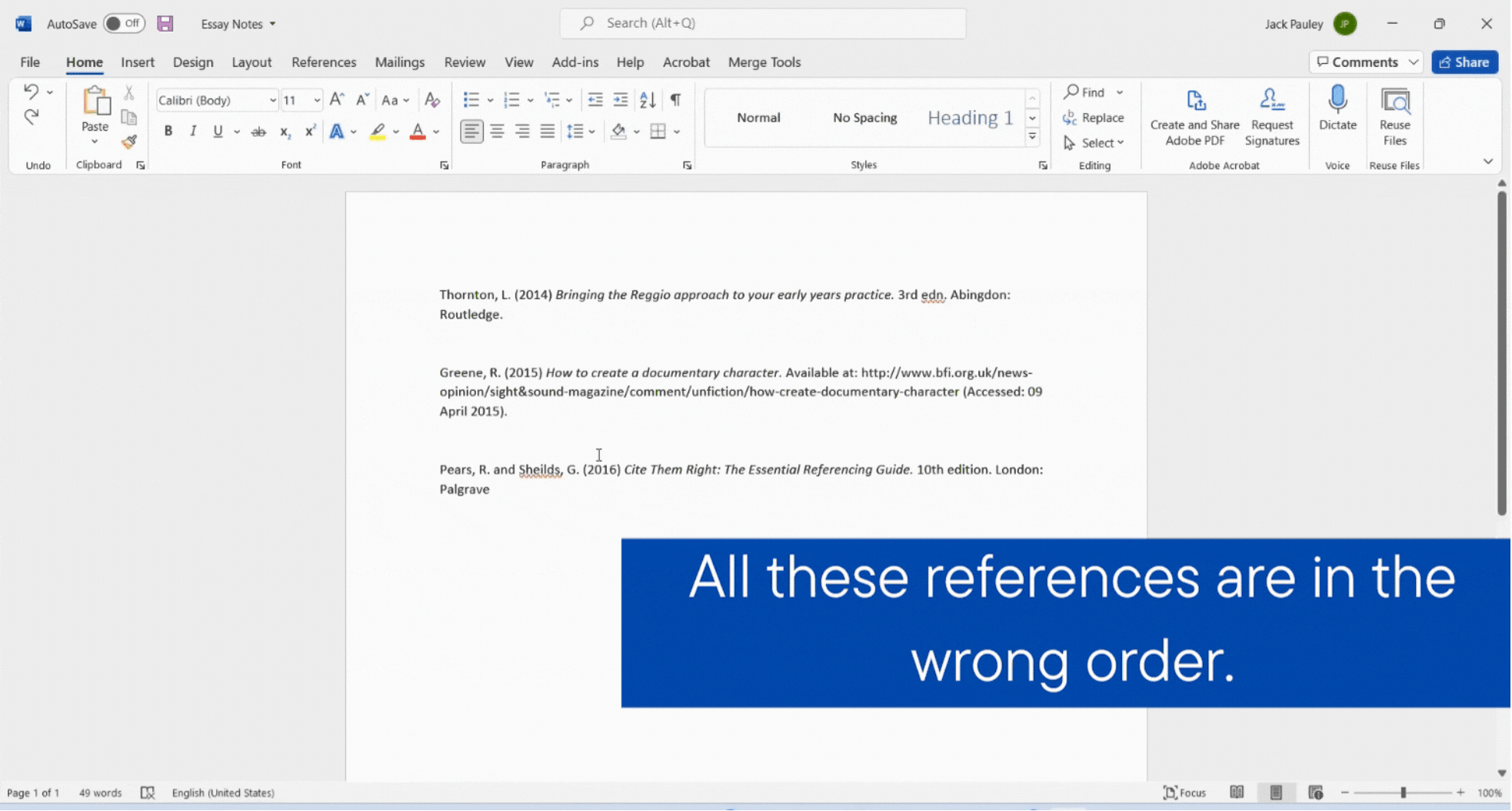Image resolution: width=1512 pixels, height=811 pixels.
Task: Toggle align left button
Action: point(471,132)
